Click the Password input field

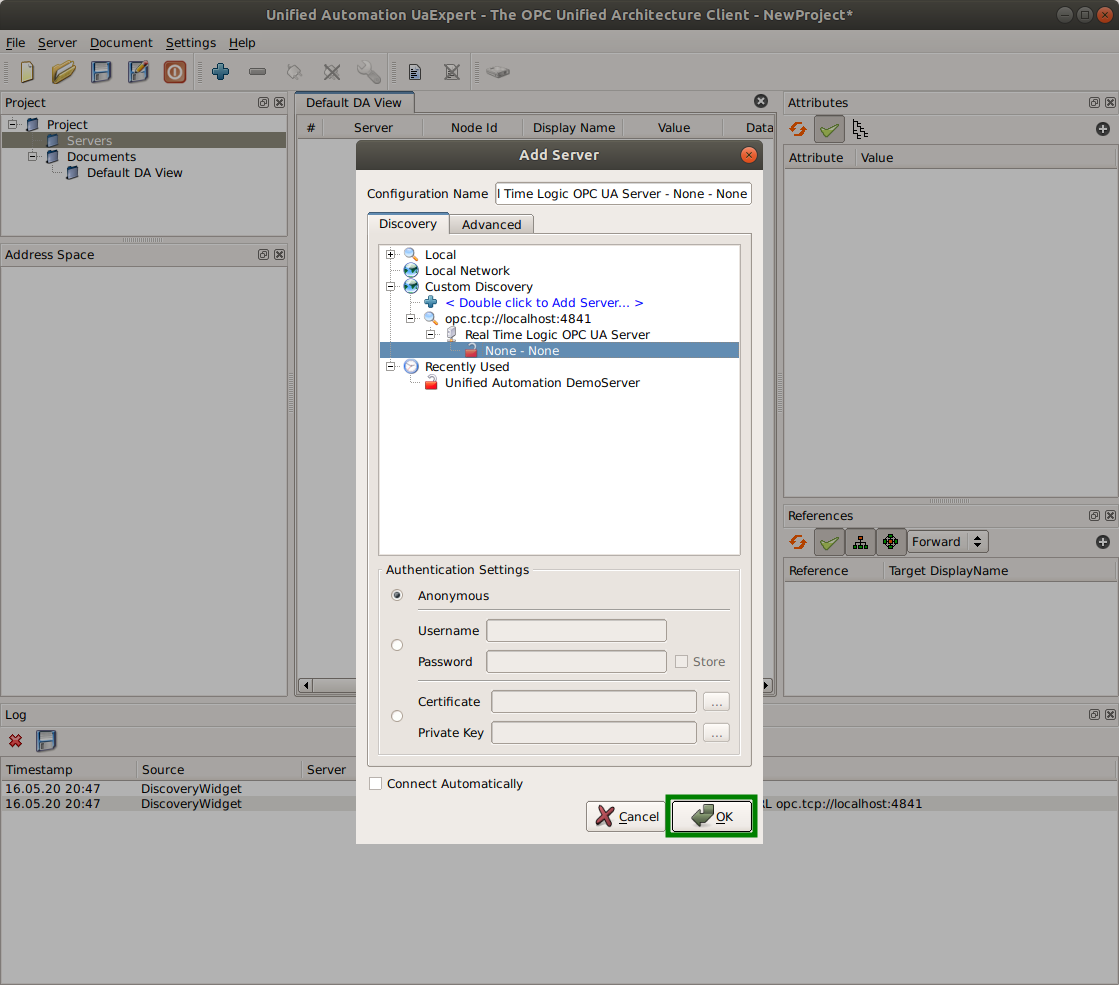coord(576,662)
